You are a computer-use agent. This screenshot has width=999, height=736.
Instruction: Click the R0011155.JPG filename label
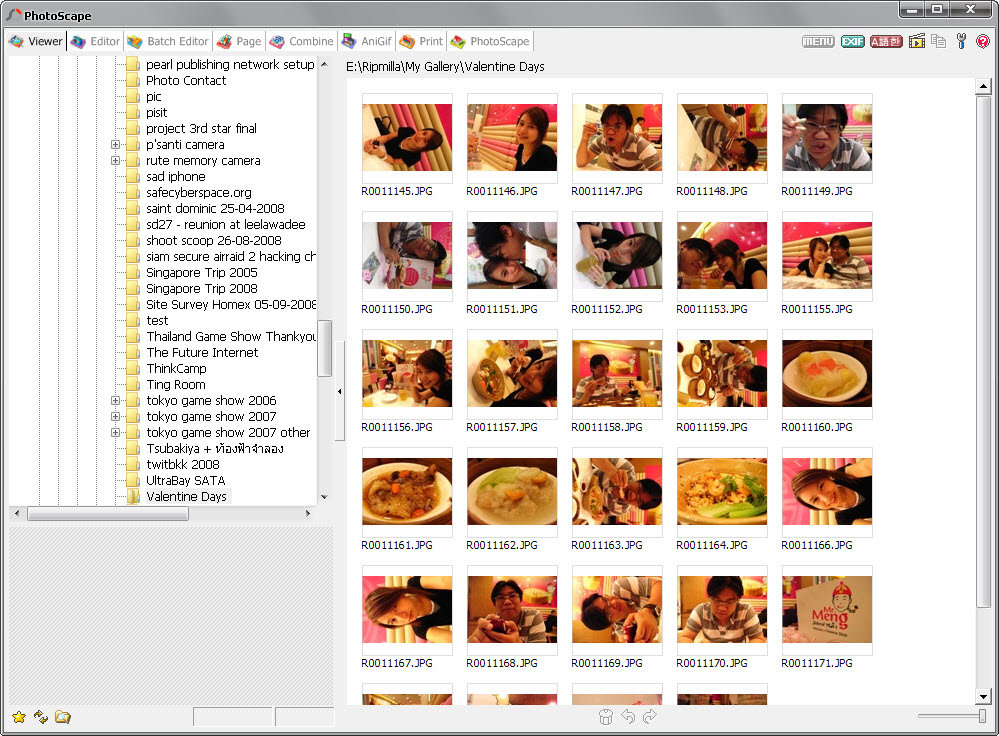pos(816,309)
